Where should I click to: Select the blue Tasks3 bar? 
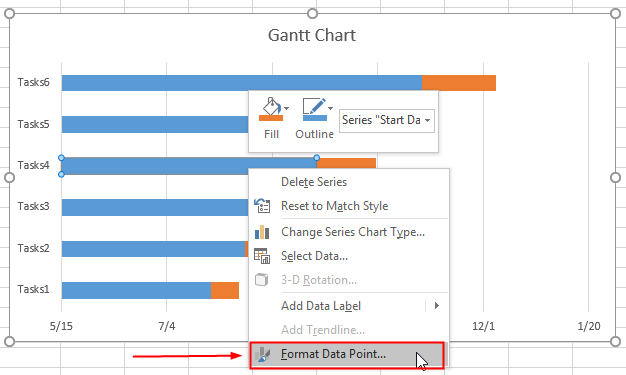pos(155,207)
